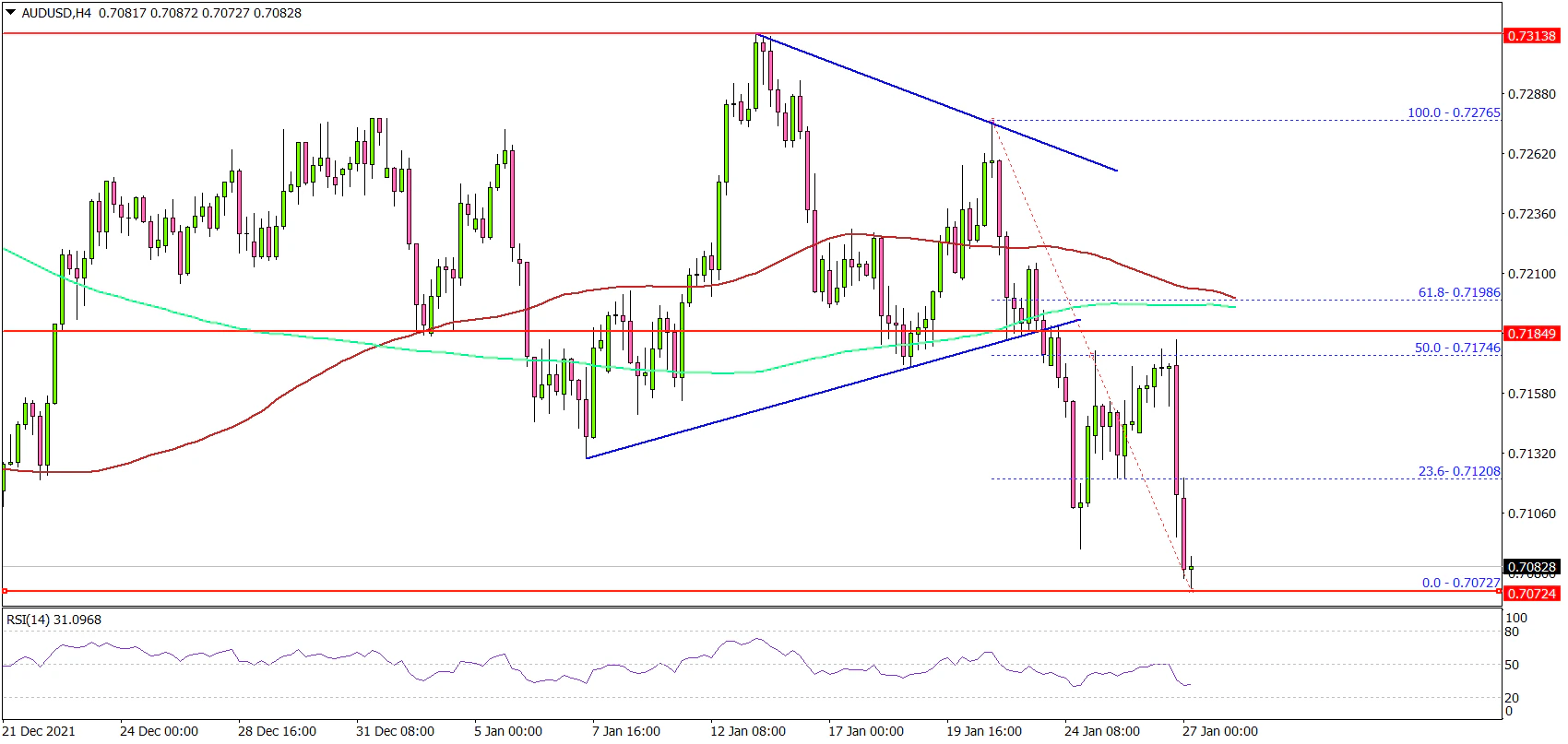The width and height of the screenshot is (1568, 744).
Task: Click the 27 Jan 00:00 time label
Action: [x=1219, y=731]
